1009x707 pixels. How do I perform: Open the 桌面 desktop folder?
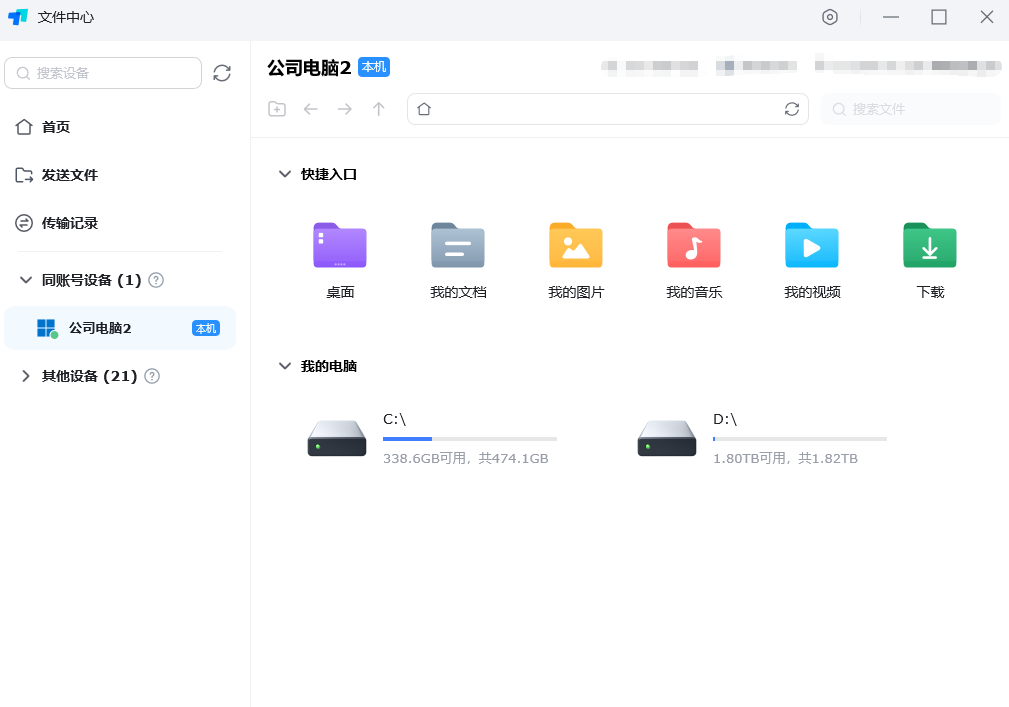tap(340, 261)
